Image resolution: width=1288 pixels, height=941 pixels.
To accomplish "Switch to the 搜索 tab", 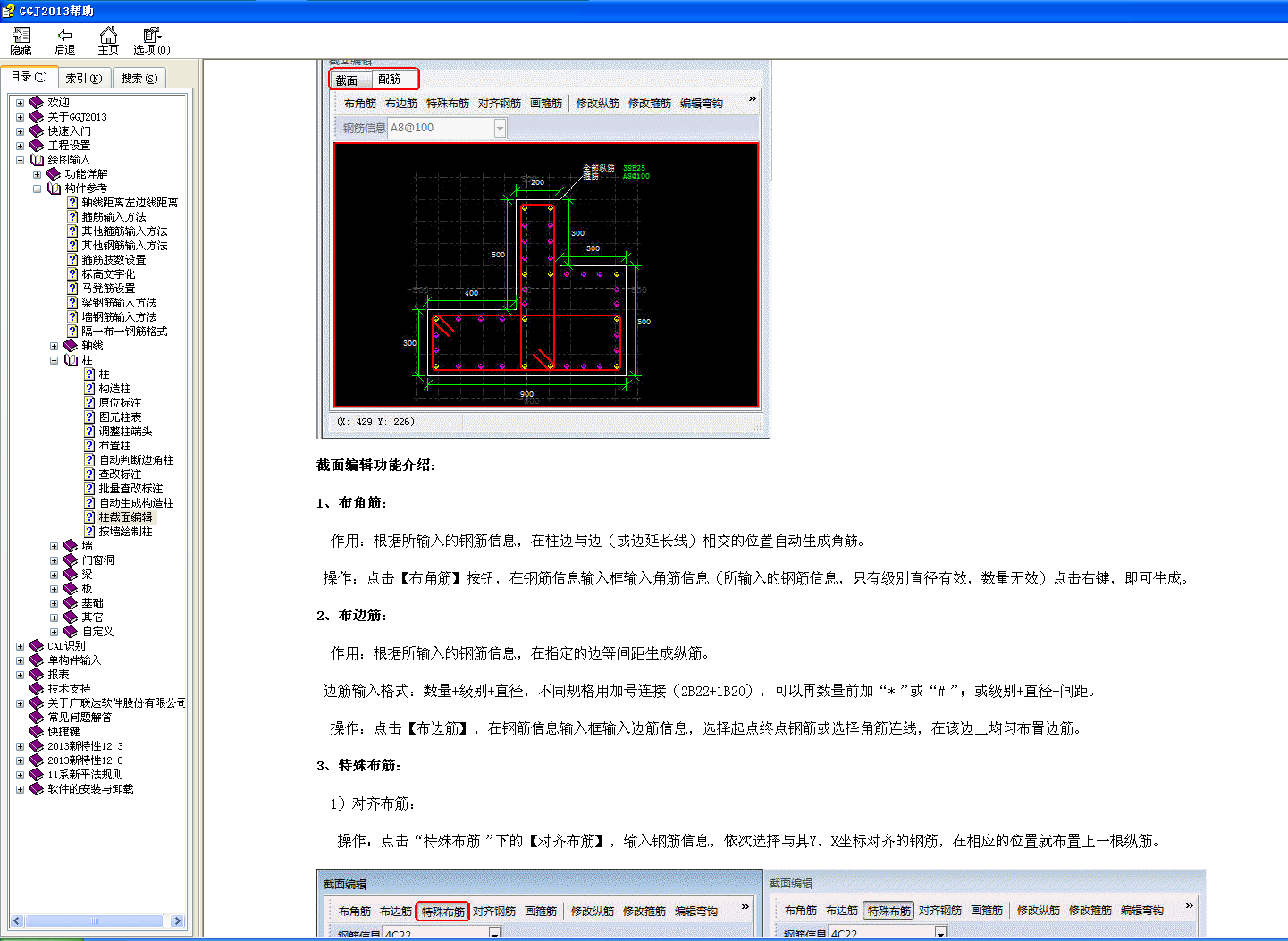I will tap(139, 79).
